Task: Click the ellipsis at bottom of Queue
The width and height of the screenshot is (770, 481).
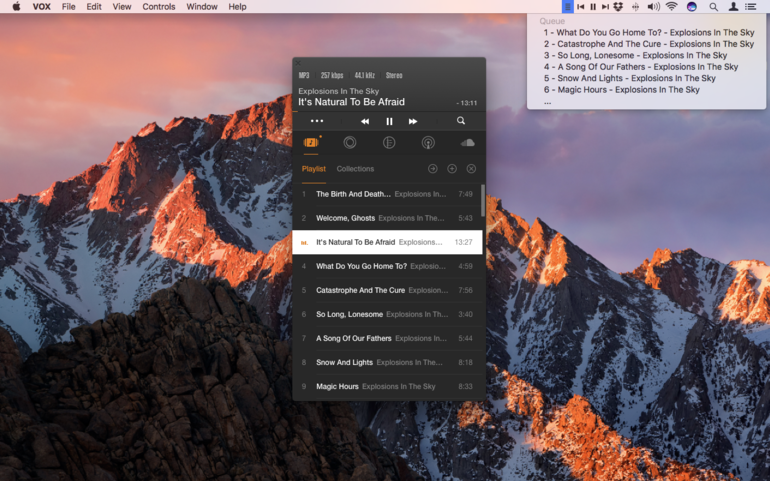Action: pos(548,102)
